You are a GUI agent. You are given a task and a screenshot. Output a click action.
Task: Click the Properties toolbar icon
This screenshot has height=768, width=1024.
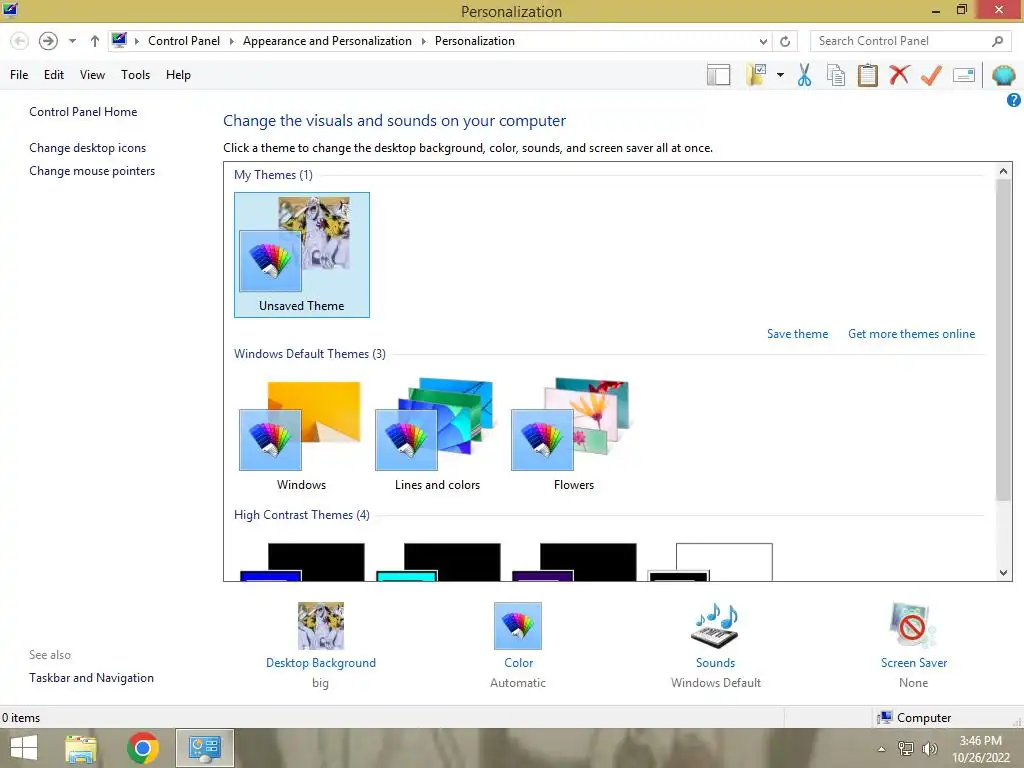coord(964,75)
